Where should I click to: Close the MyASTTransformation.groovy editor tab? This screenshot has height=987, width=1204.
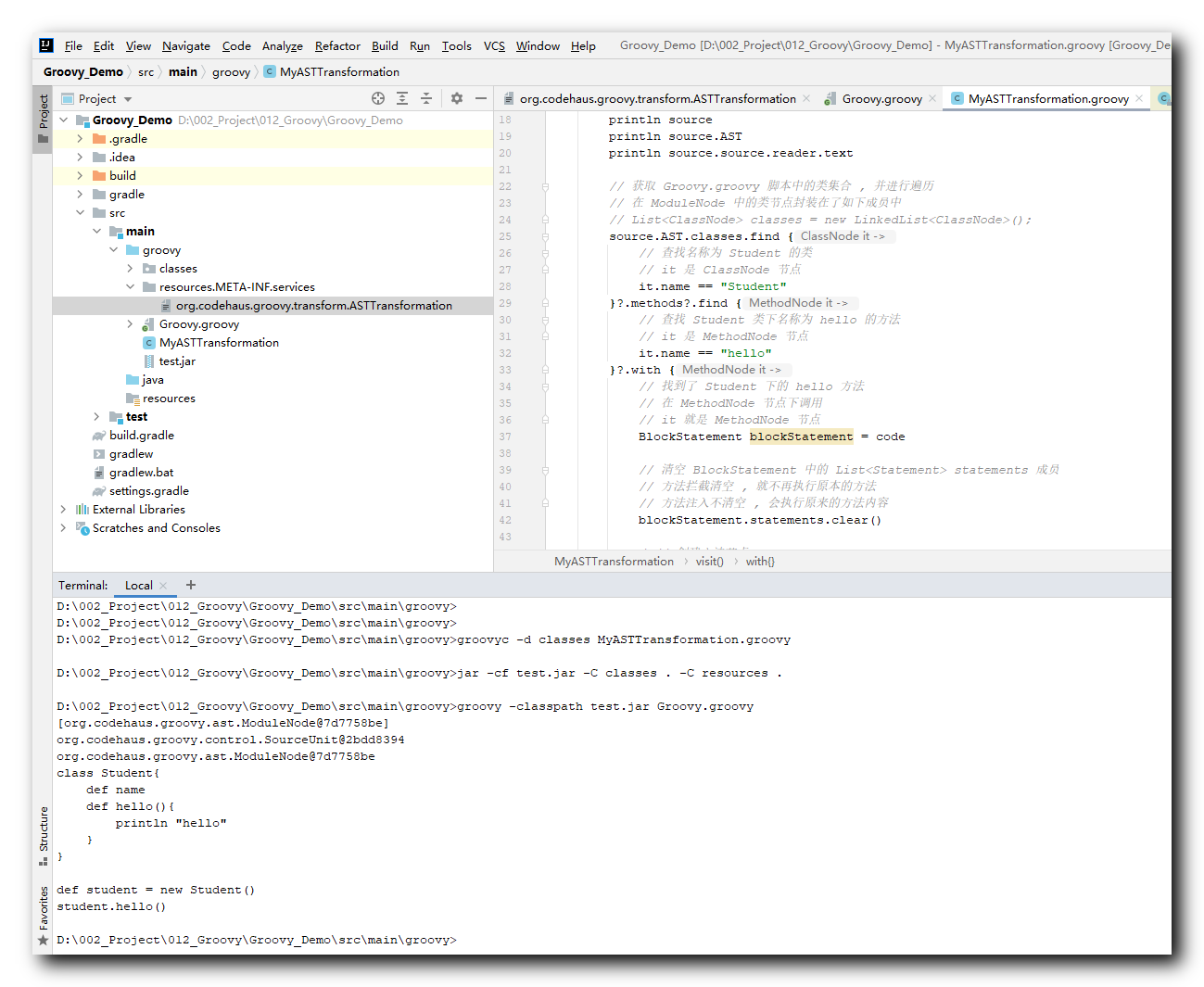[1139, 98]
